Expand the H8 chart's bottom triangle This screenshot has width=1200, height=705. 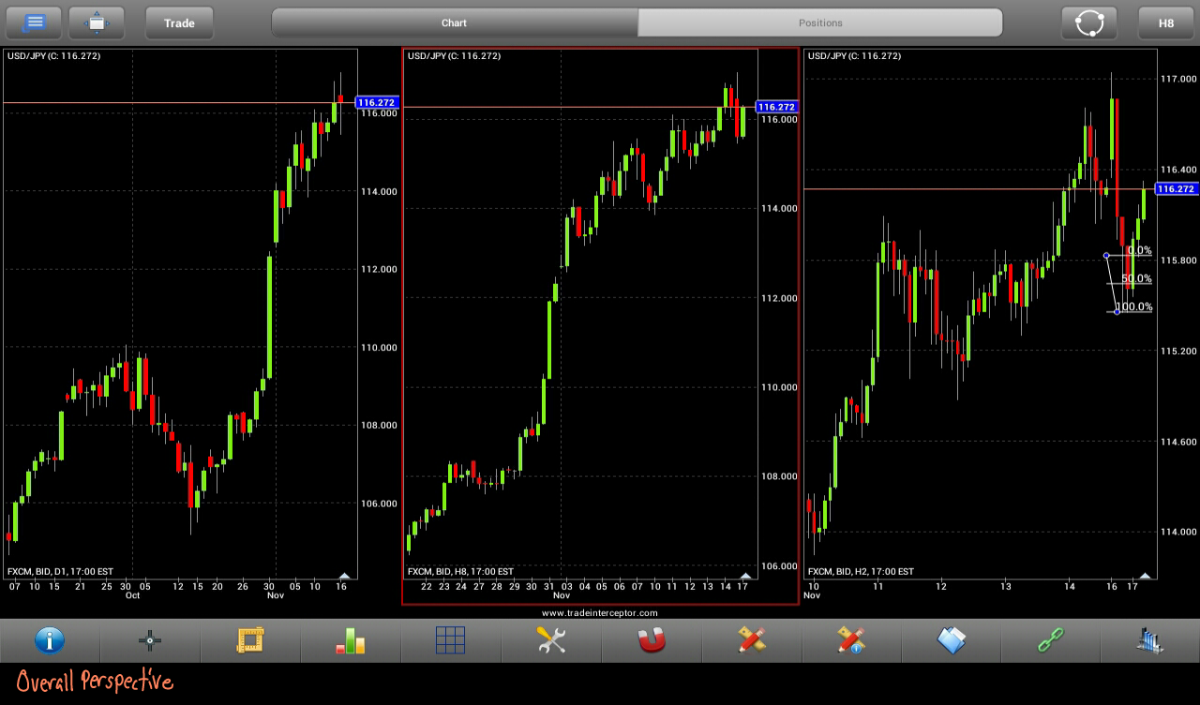point(745,575)
